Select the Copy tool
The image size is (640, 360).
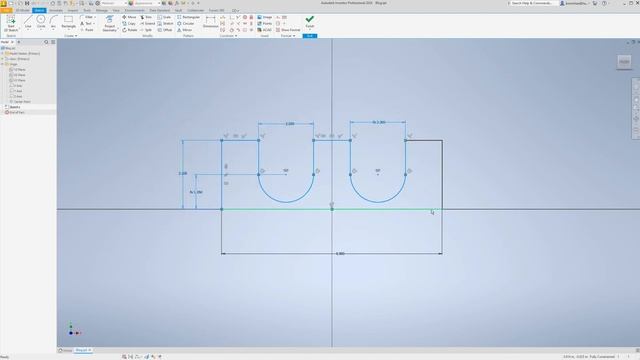click(129, 24)
